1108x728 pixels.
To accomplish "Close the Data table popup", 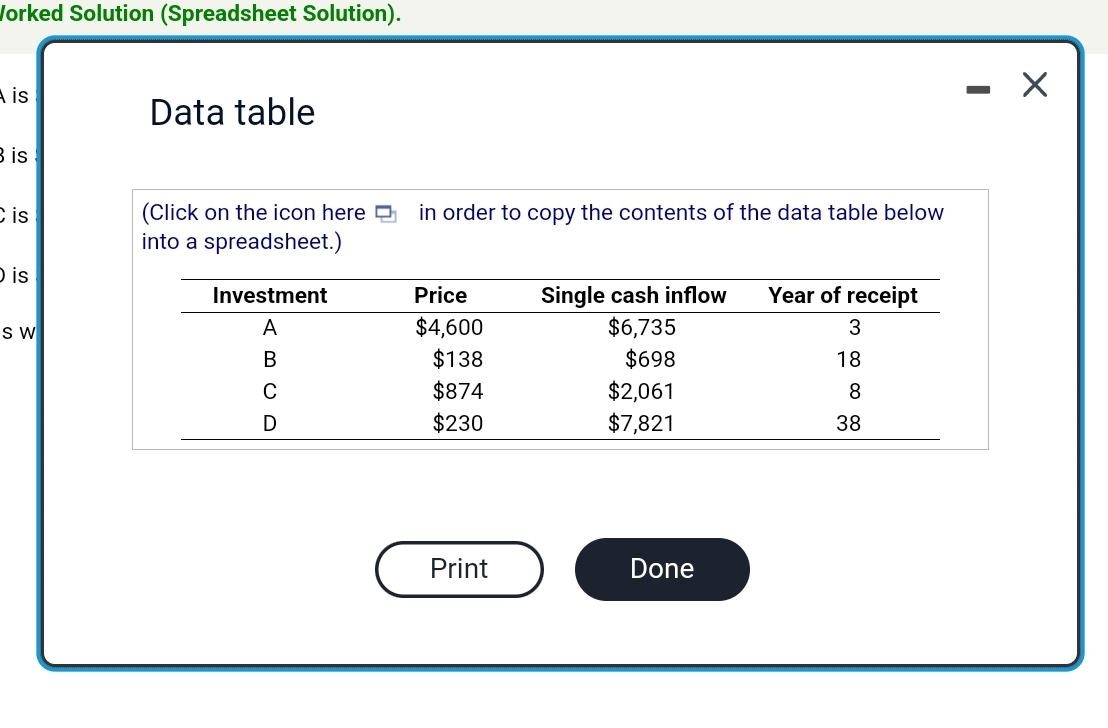I will 1035,85.
